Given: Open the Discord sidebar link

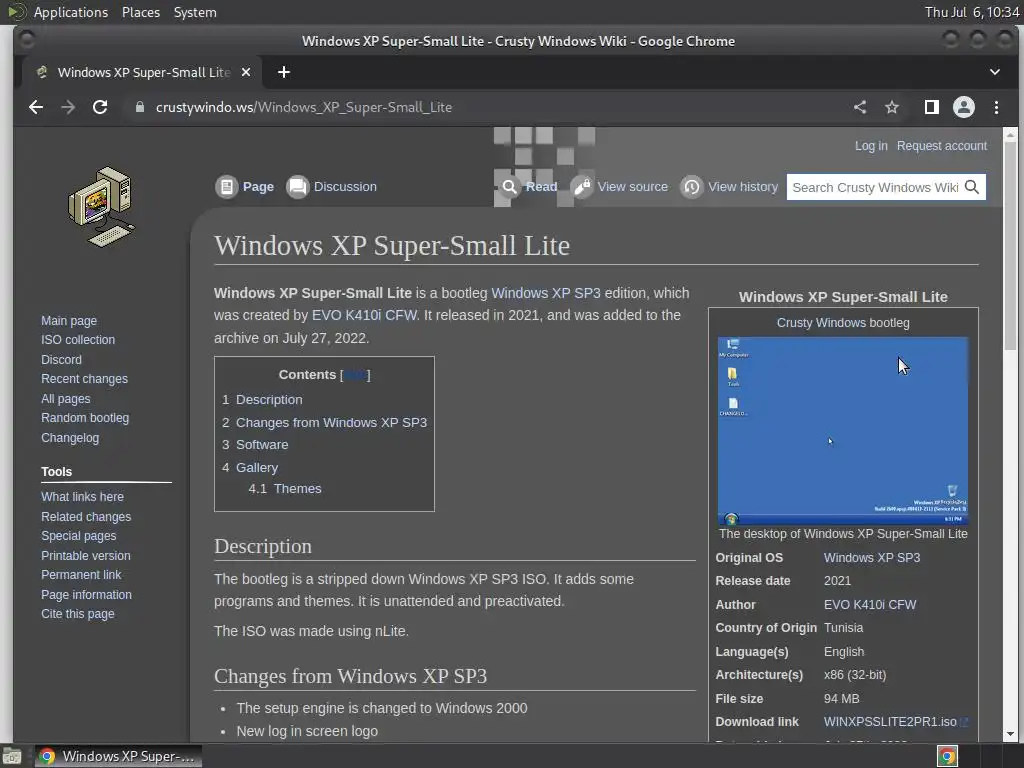Looking at the screenshot, I should click(x=61, y=360).
